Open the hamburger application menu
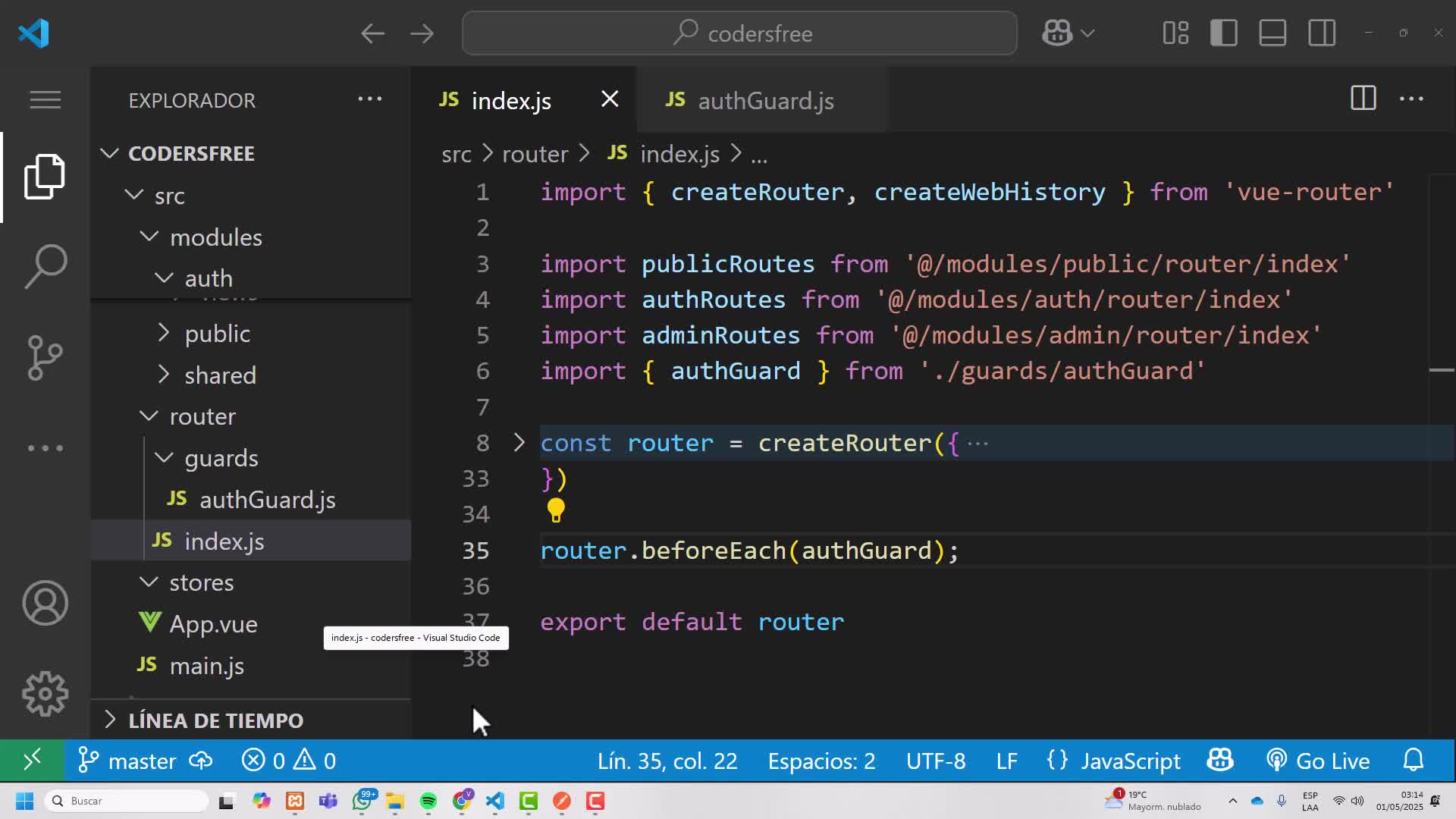 tap(45, 100)
